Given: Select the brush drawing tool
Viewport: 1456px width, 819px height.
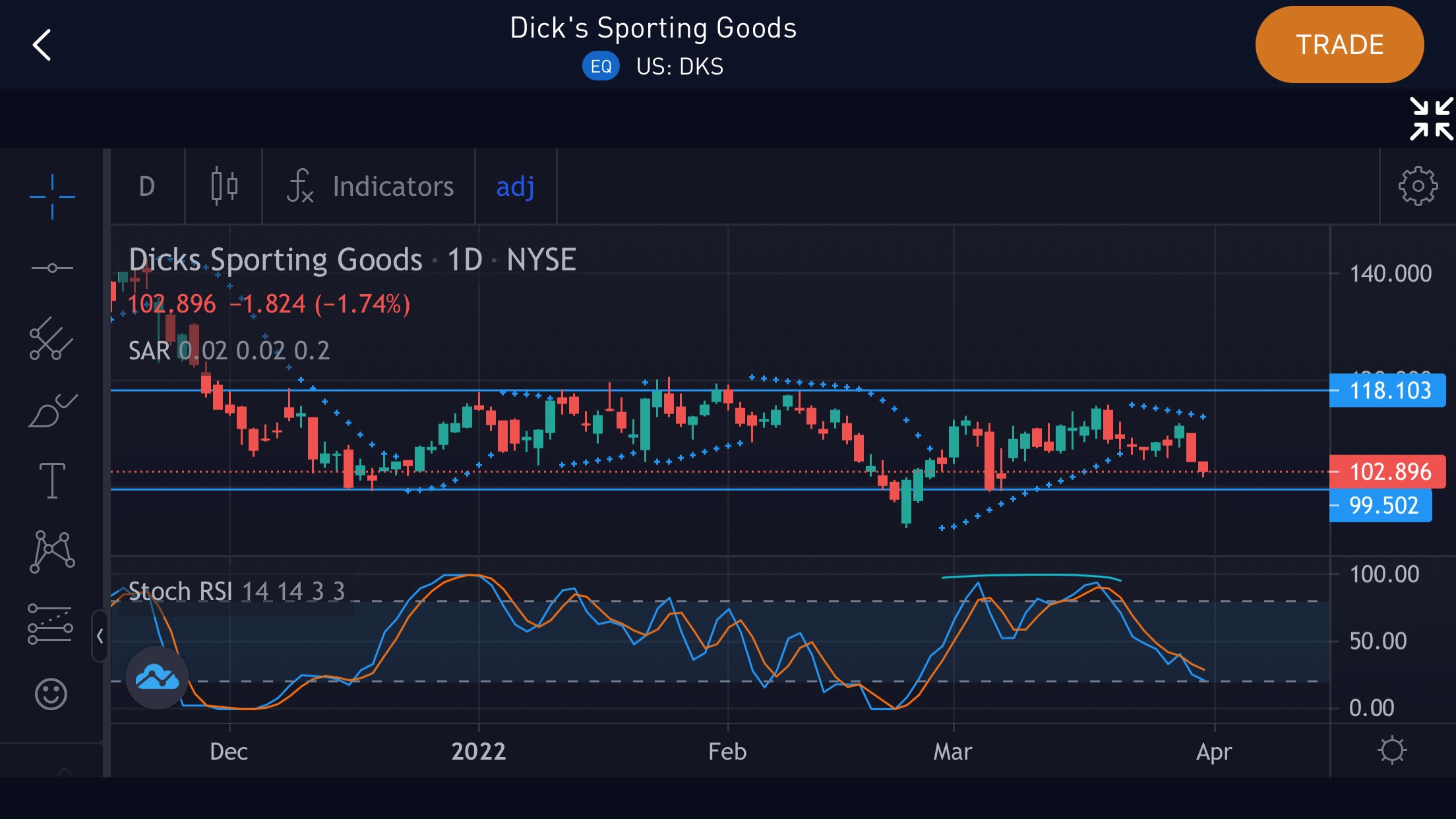Looking at the screenshot, I should (x=52, y=411).
